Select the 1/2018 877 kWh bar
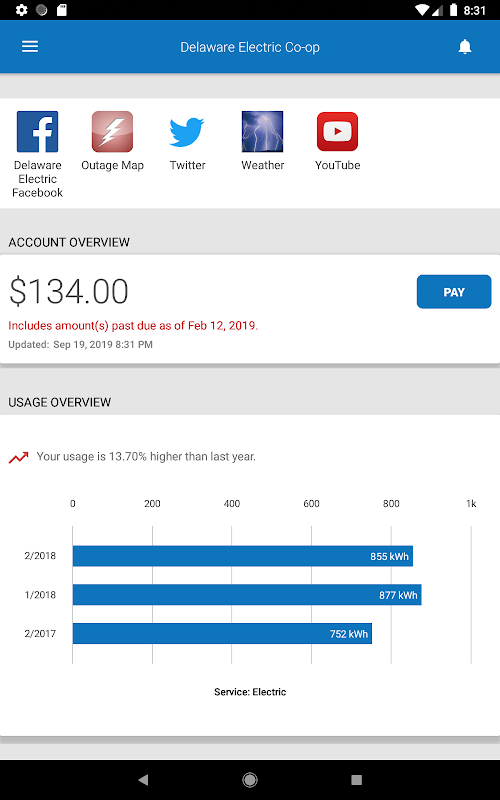 coord(247,595)
